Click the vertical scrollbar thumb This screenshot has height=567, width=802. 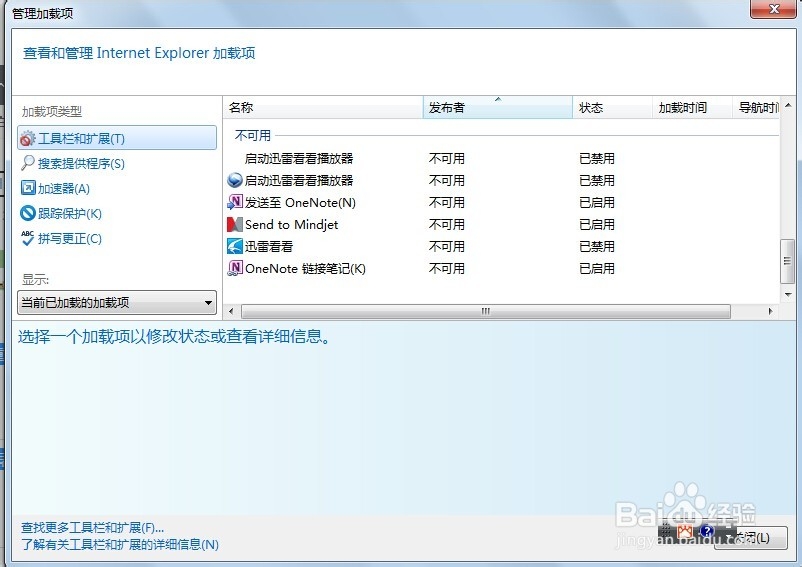pyautogui.click(x=787, y=261)
